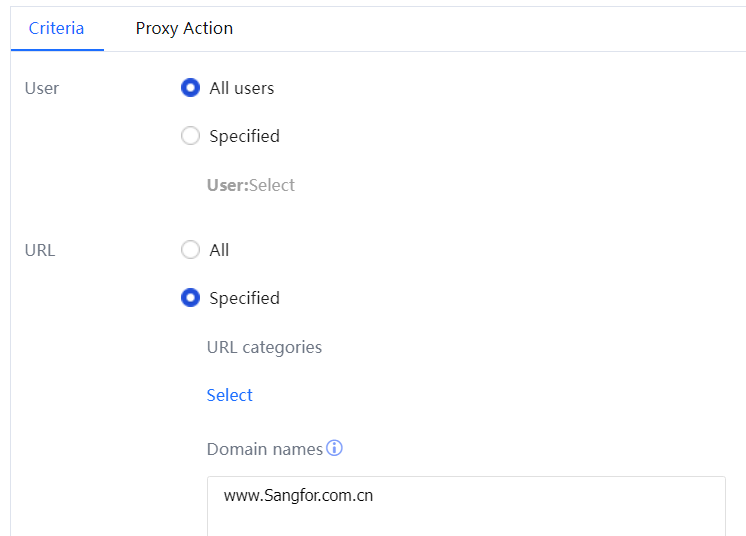Click the www.Sangfor.com.cn entry text
The width and height of the screenshot is (746, 536).
click(x=298, y=495)
